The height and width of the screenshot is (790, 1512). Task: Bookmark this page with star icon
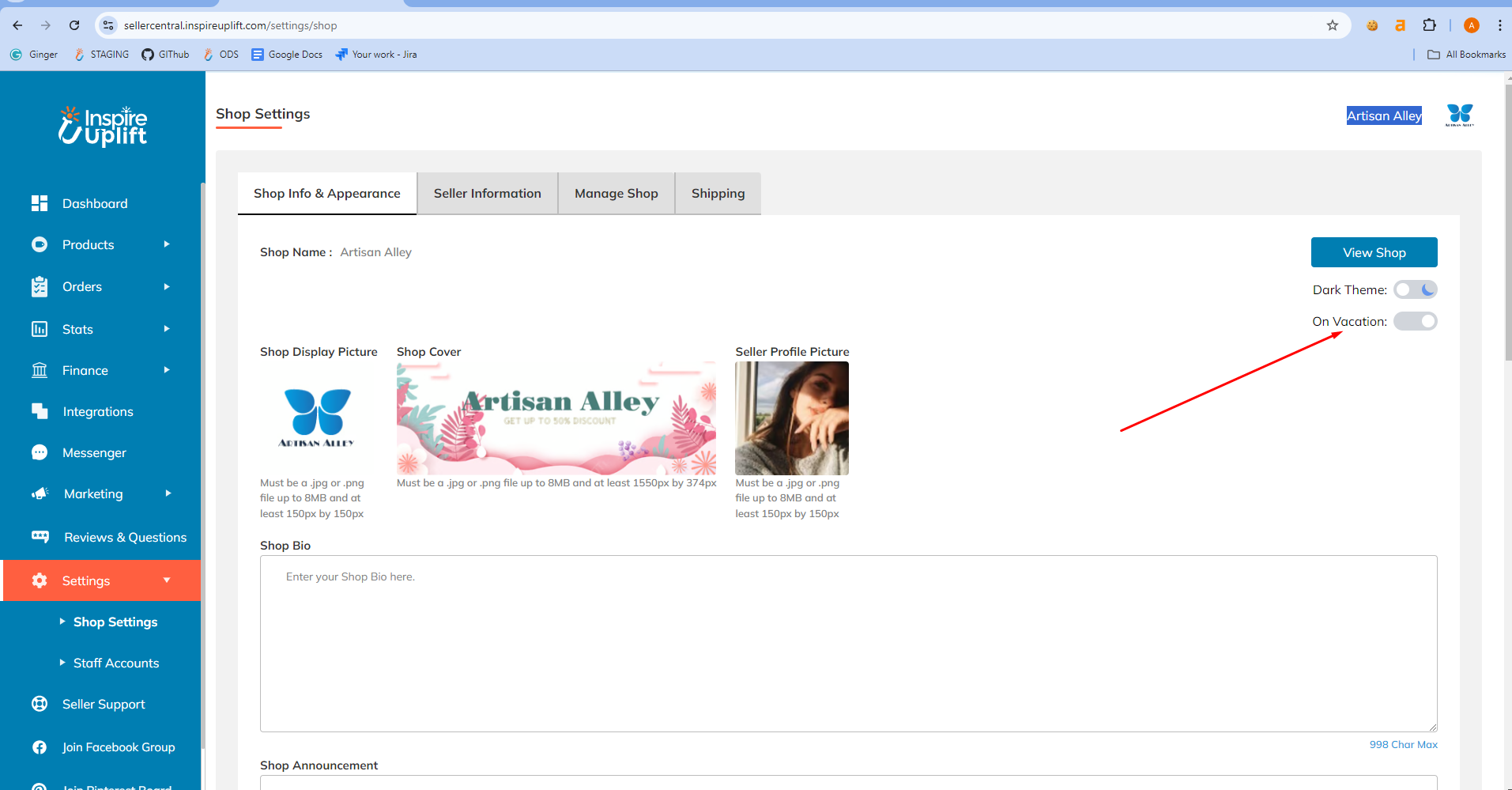1333,25
